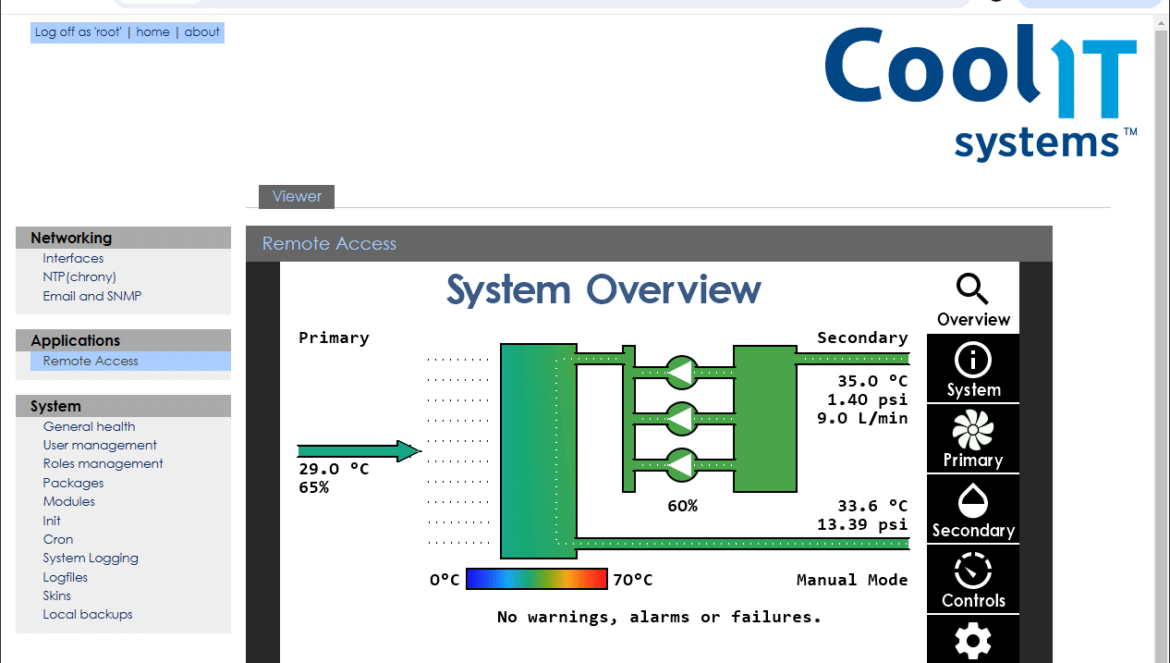Image resolution: width=1170 pixels, height=663 pixels.
Task: Click the 1.40 psi reading
Action: coord(867,400)
